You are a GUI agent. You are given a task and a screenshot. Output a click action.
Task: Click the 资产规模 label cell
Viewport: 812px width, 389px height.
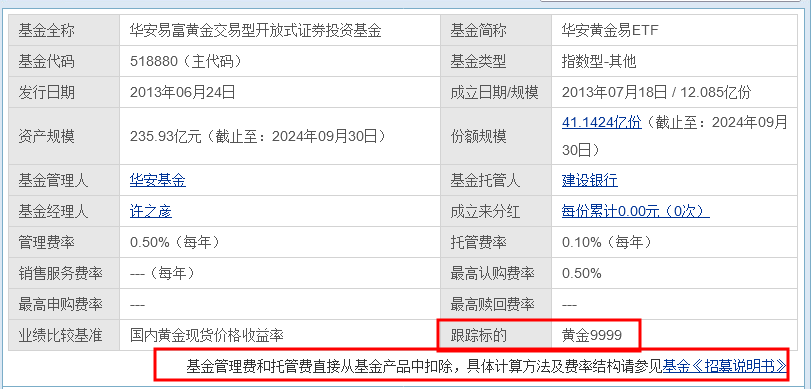[x=64, y=136]
